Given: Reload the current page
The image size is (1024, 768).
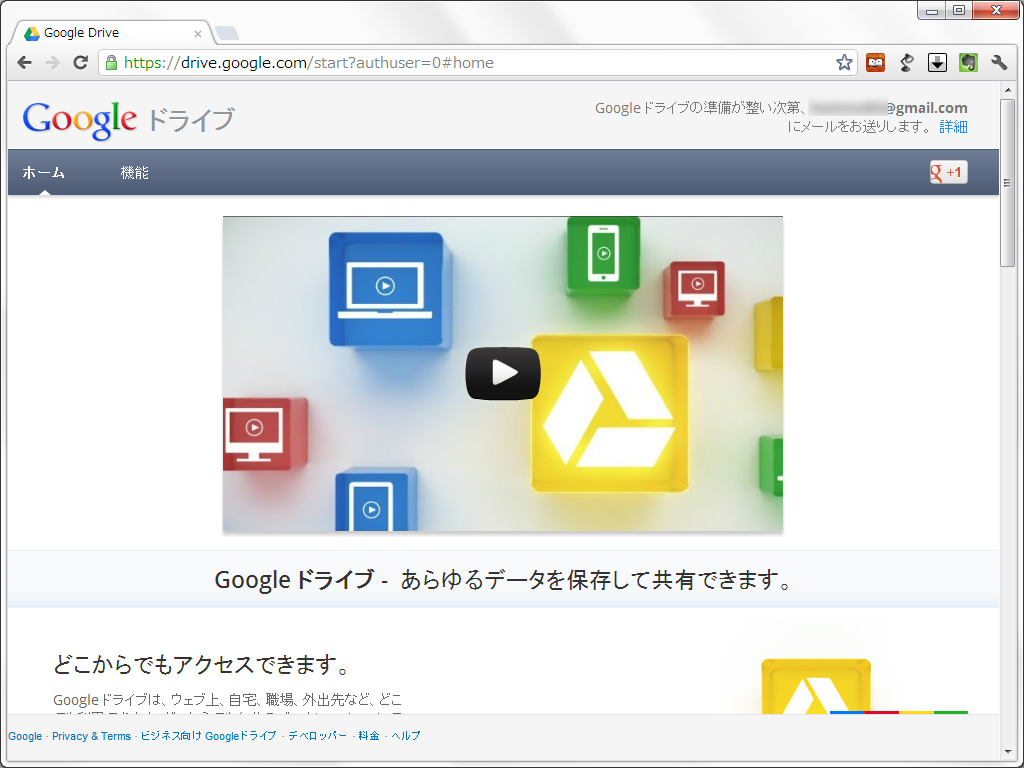Looking at the screenshot, I should pos(80,62).
